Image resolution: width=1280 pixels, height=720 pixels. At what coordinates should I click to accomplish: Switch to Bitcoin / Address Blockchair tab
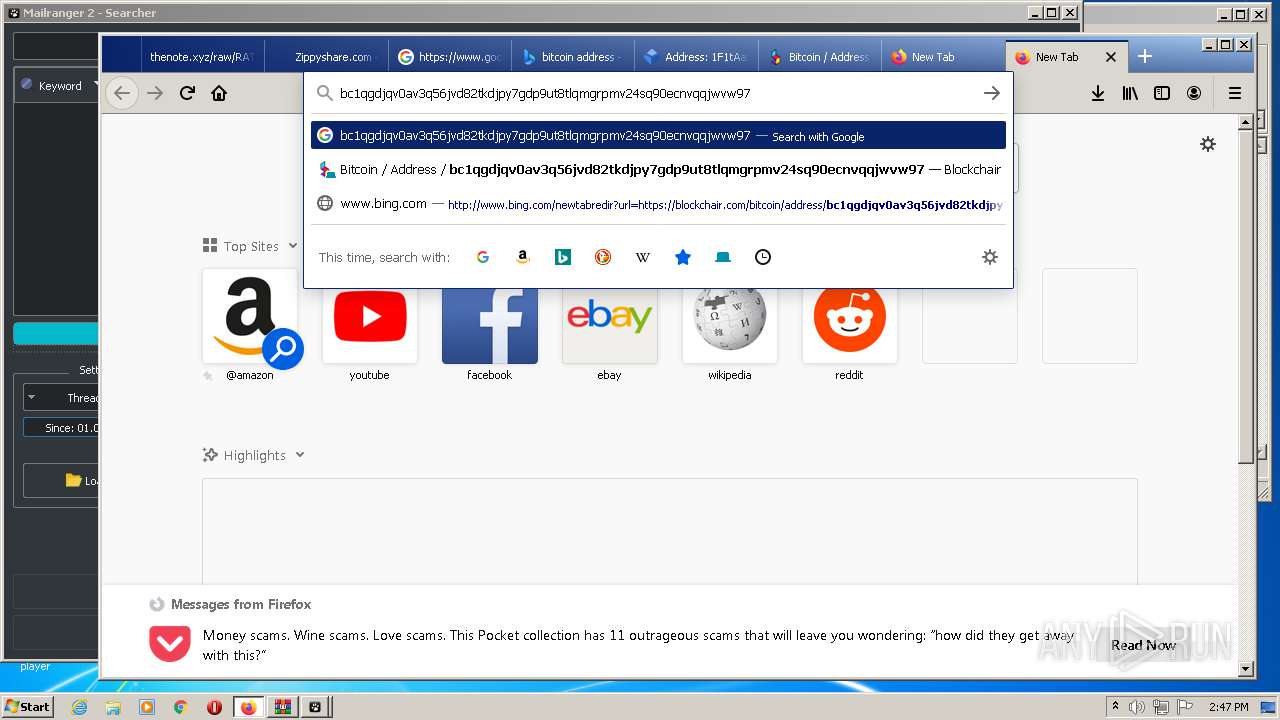[820, 57]
